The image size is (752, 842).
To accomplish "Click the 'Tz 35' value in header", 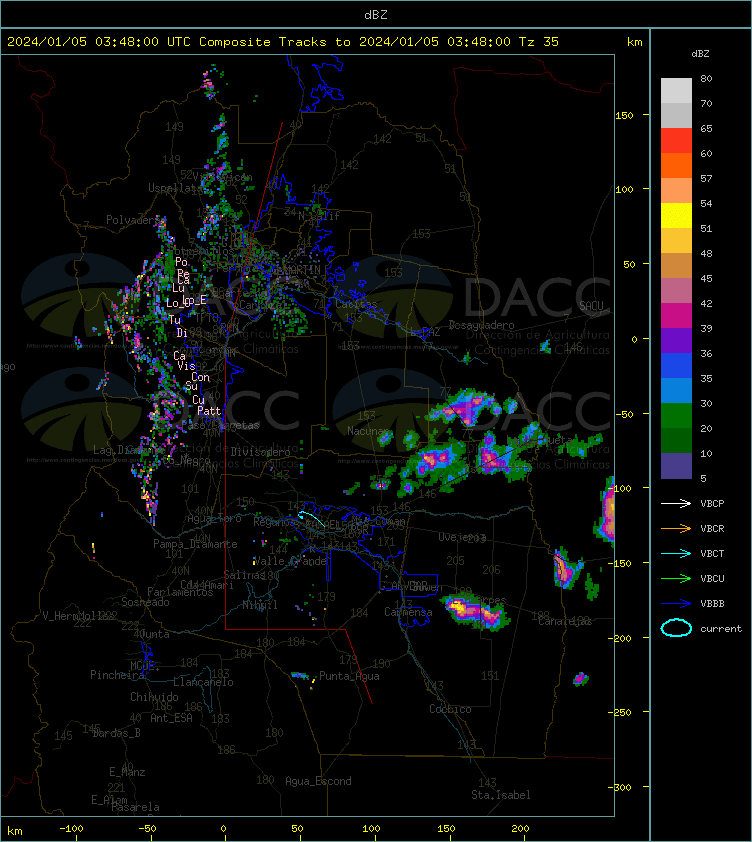I will [539, 42].
